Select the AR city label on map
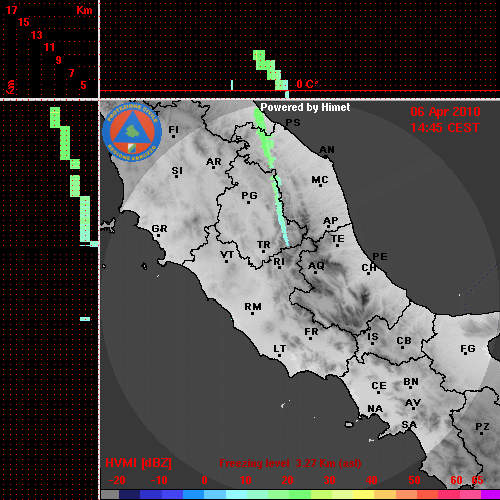Viewport: 500px width, 500px height. point(214,162)
